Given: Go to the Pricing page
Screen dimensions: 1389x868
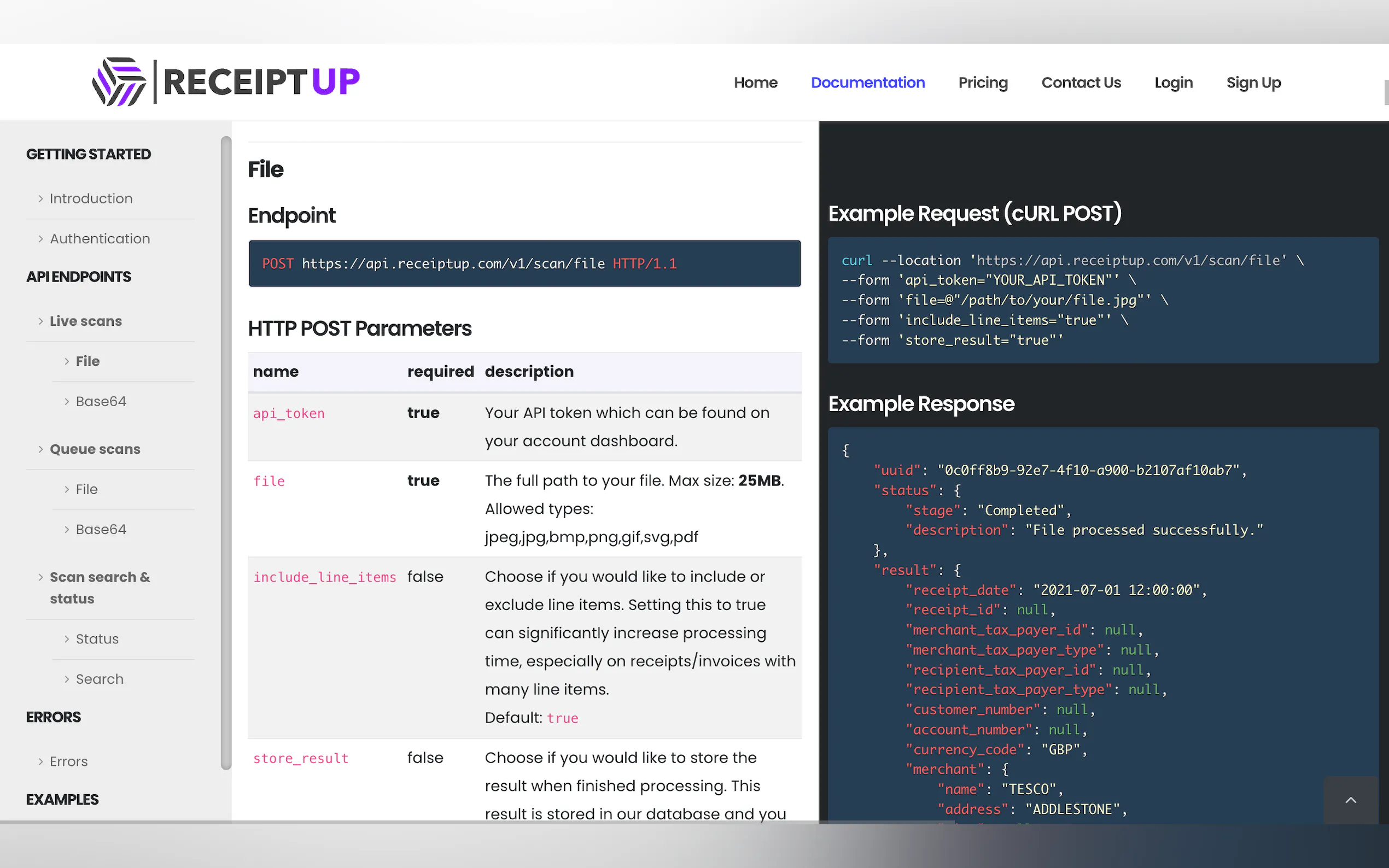Looking at the screenshot, I should tap(983, 83).
